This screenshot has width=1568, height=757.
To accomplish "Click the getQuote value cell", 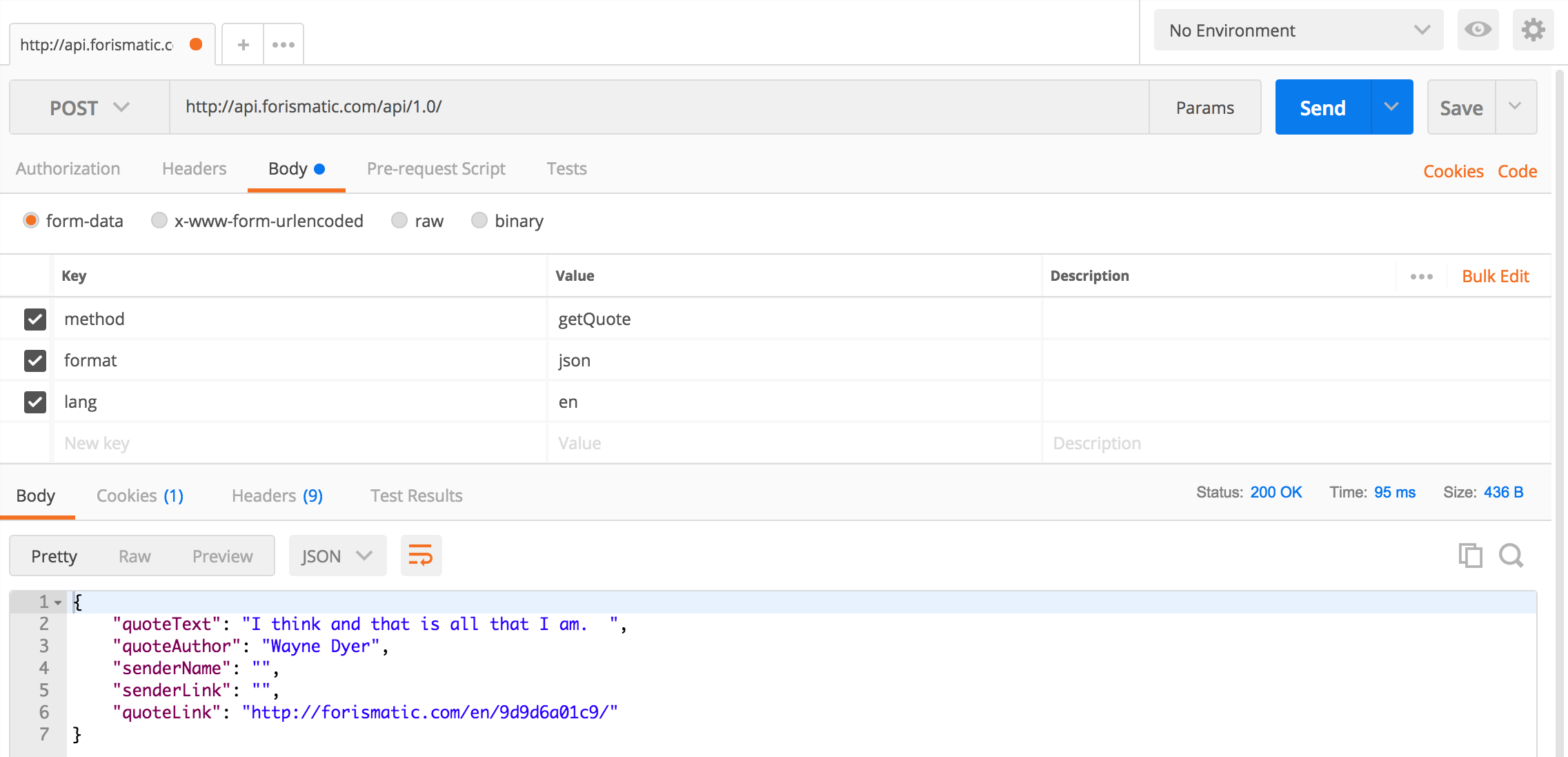I will pyautogui.click(x=794, y=319).
